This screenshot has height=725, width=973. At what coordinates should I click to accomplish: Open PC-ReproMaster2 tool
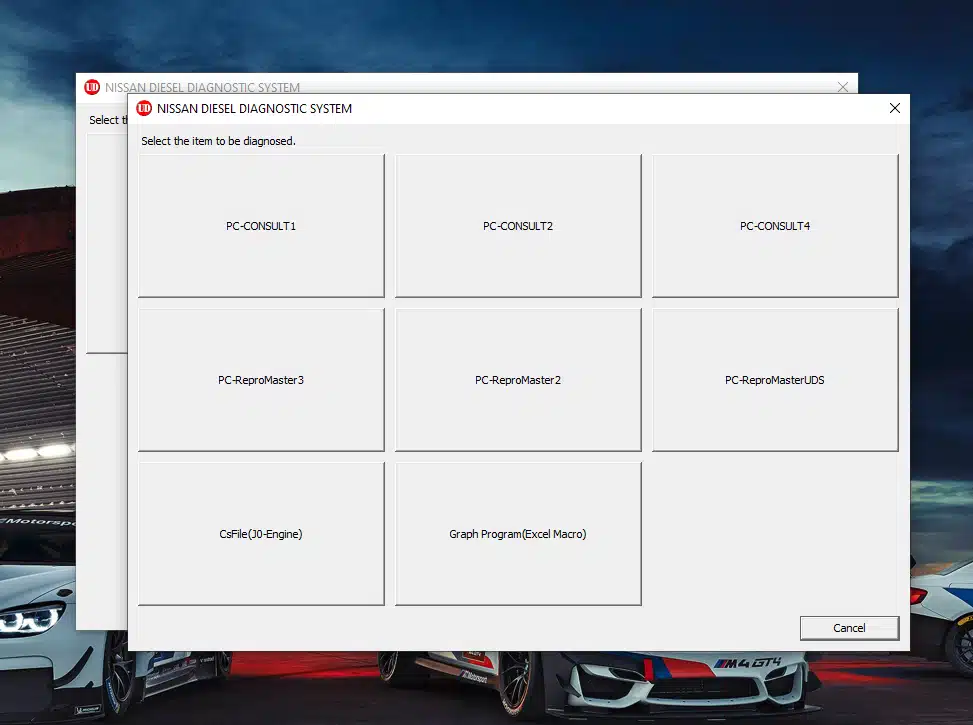(518, 380)
